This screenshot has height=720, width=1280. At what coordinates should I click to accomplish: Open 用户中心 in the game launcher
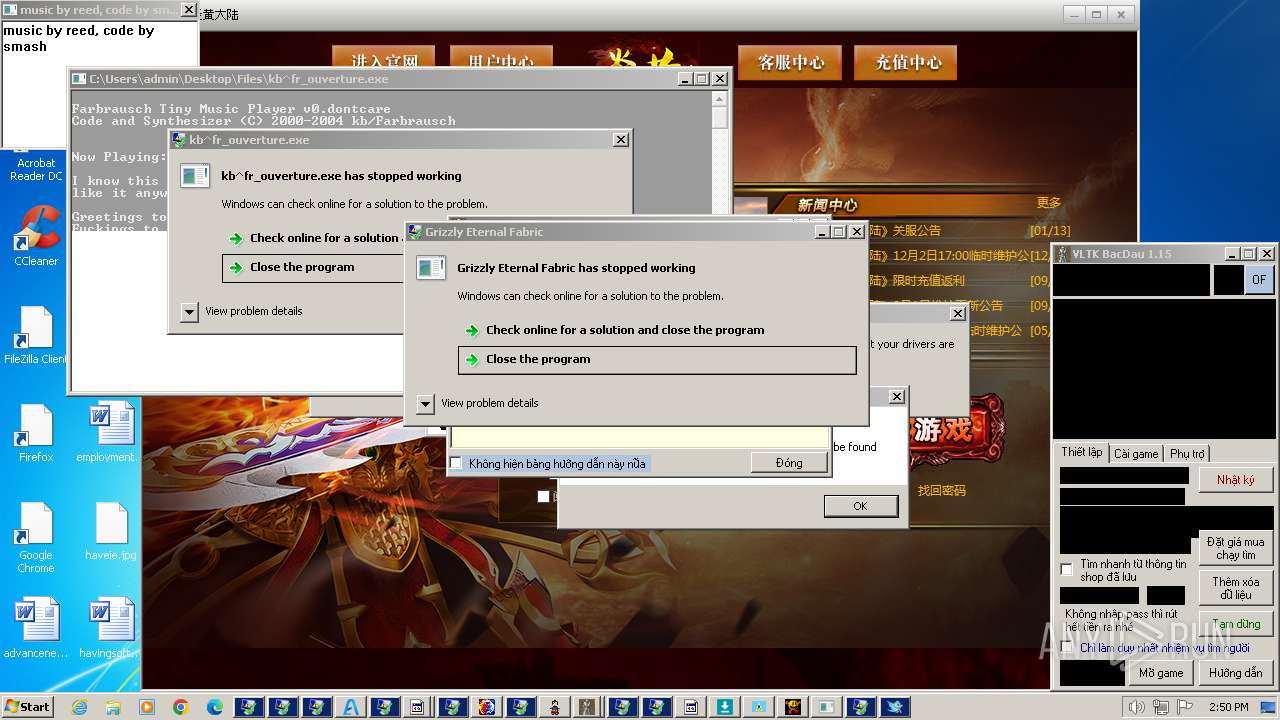501,59
